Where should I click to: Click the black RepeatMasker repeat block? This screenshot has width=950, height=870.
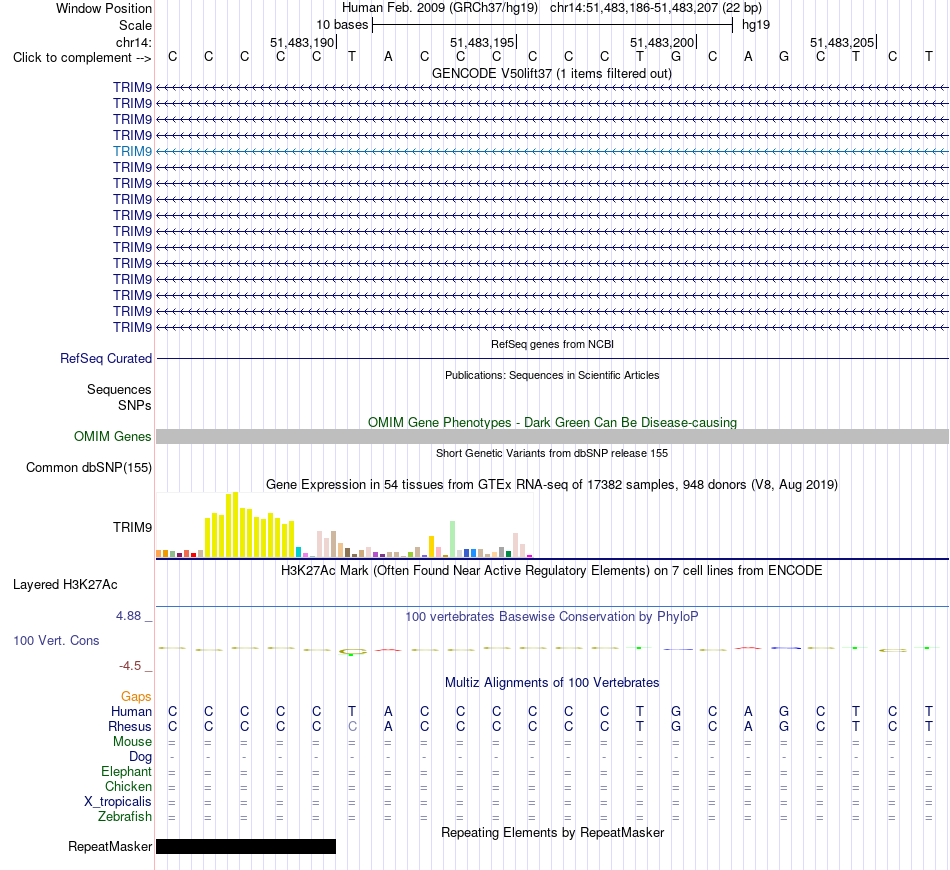246,846
